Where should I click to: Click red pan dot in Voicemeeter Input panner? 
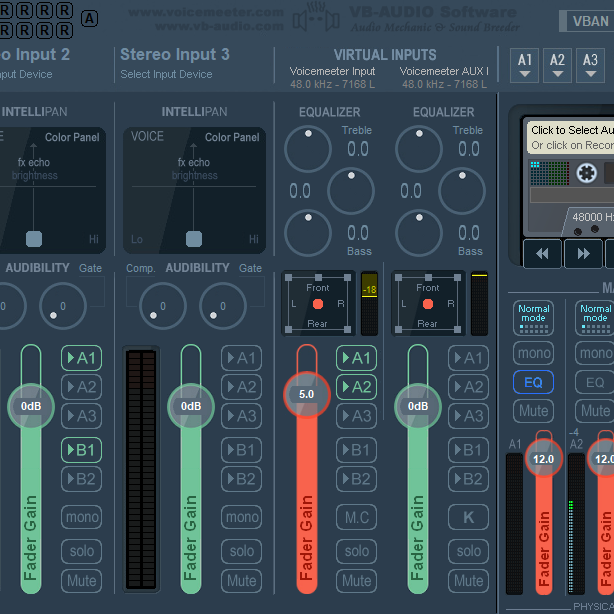(x=318, y=304)
